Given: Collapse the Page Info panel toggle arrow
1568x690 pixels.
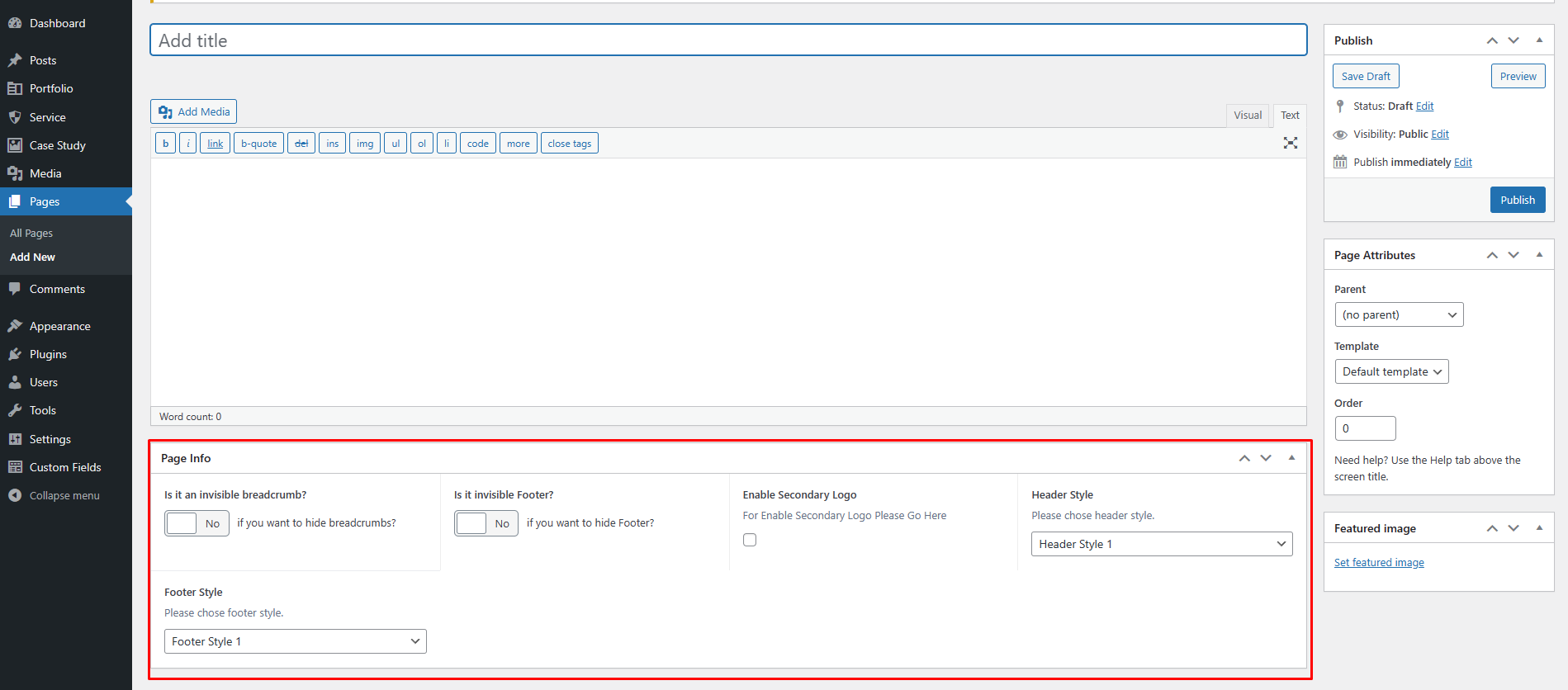Looking at the screenshot, I should pyautogui.click(x=1291, y=458).
